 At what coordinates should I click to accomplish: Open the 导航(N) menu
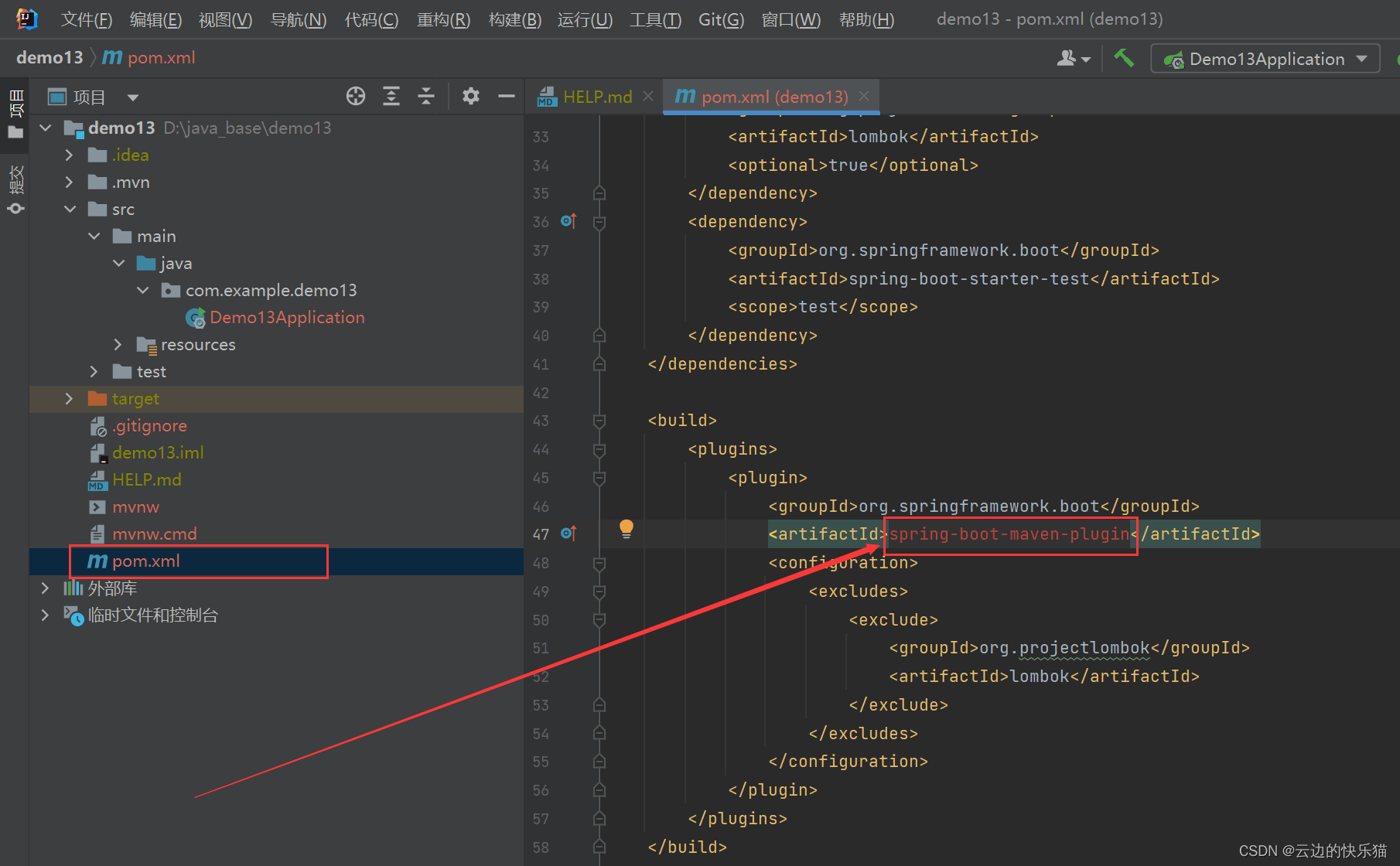point(299,19)
